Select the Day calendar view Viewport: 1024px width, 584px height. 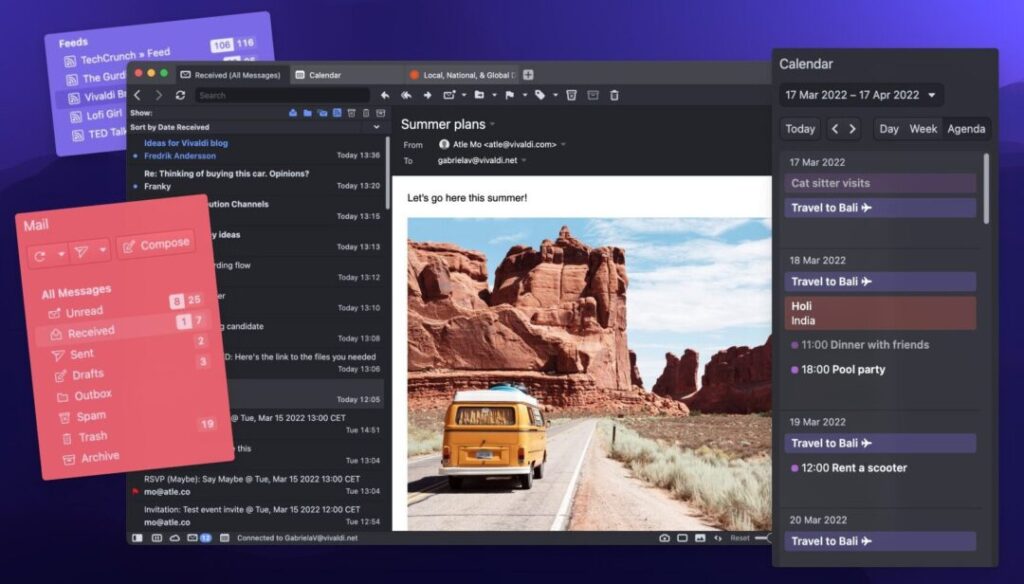[x=889, y=129]
